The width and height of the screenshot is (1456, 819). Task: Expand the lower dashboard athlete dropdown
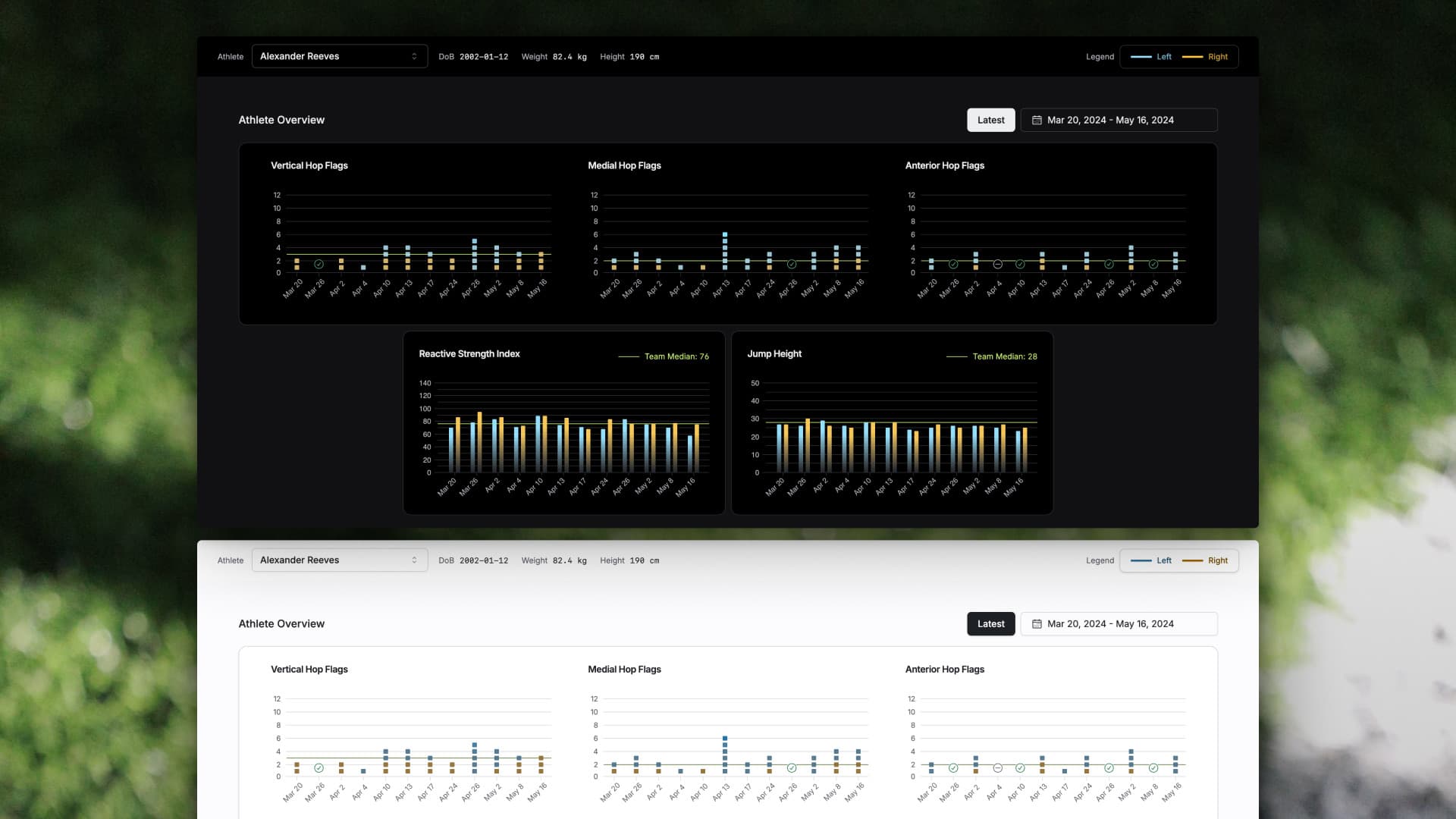339,560
